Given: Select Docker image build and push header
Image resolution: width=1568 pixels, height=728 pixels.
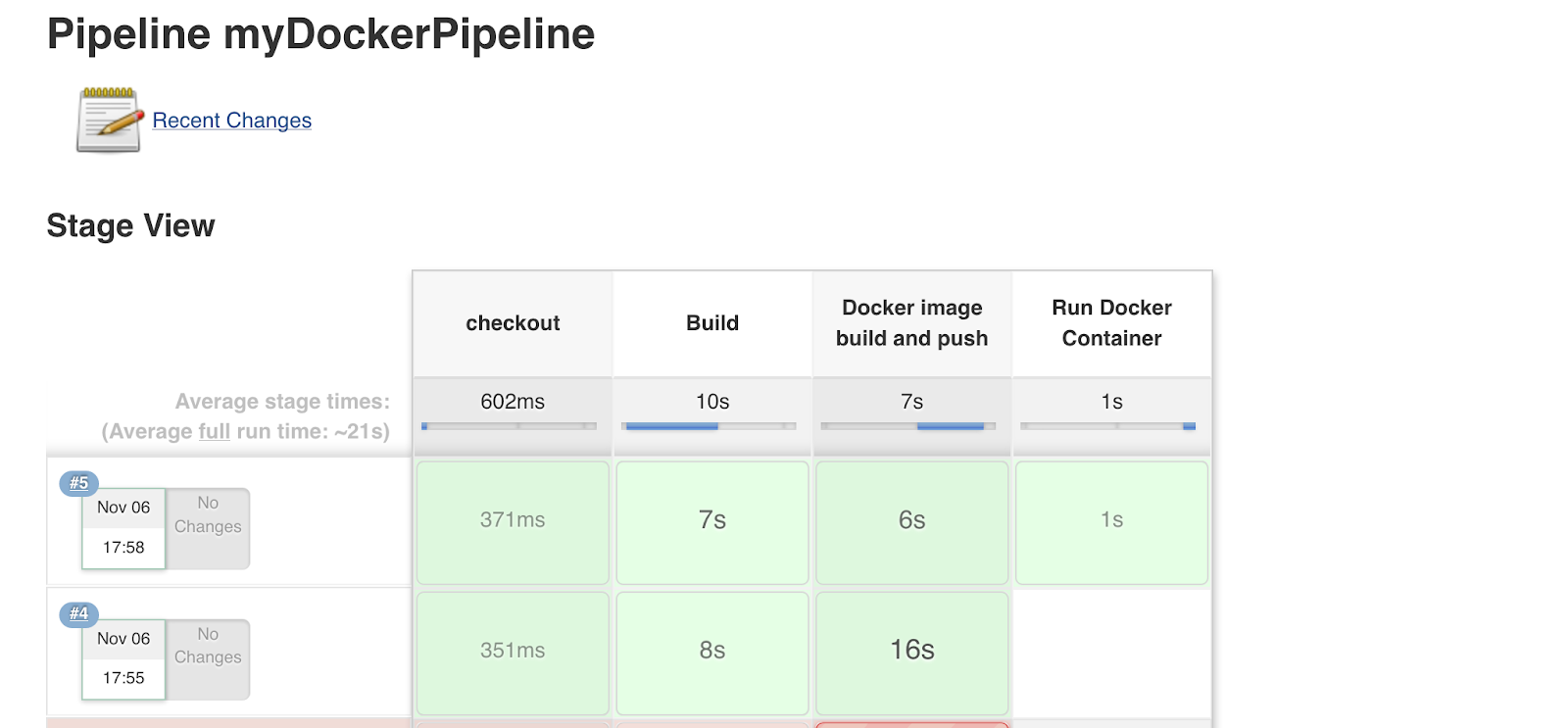Looking at the screenshot, I should pyautogui.click(x=911, y=323).
